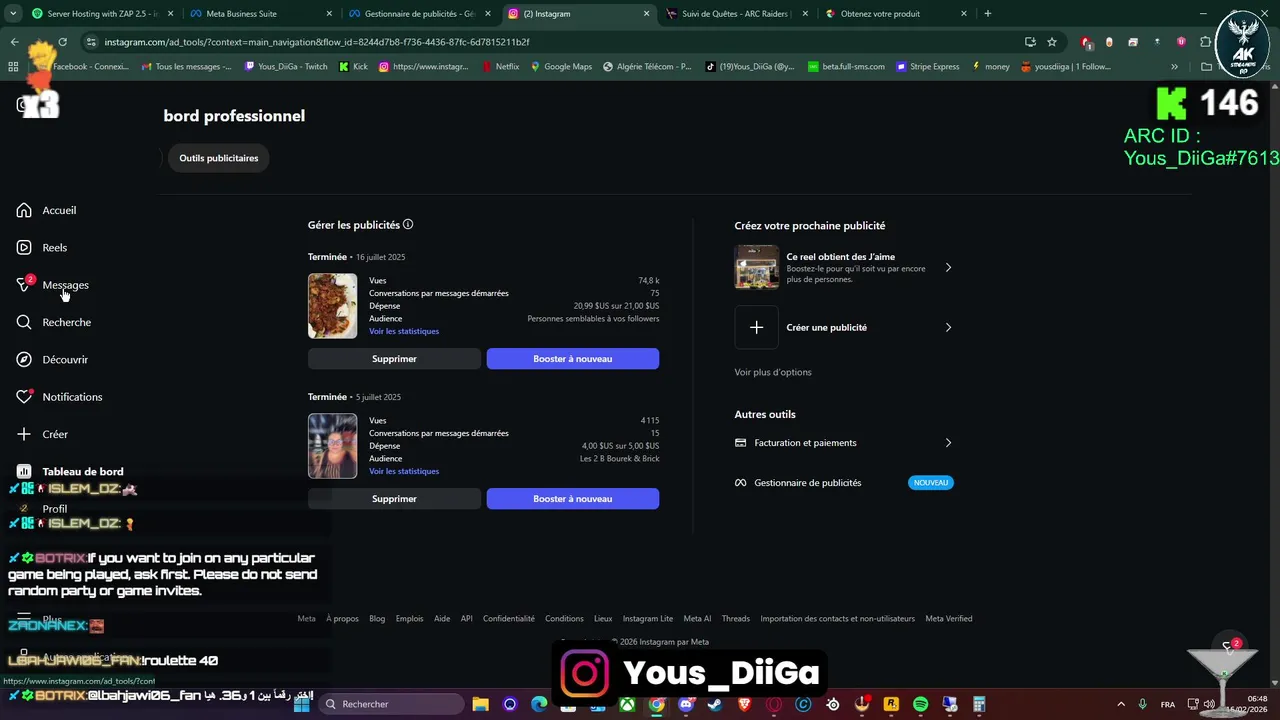Open Rockstar Games launcher in taskbar
Image resolution: width=1280 pixels, height=720 pixels.
(x=891, y=704)
